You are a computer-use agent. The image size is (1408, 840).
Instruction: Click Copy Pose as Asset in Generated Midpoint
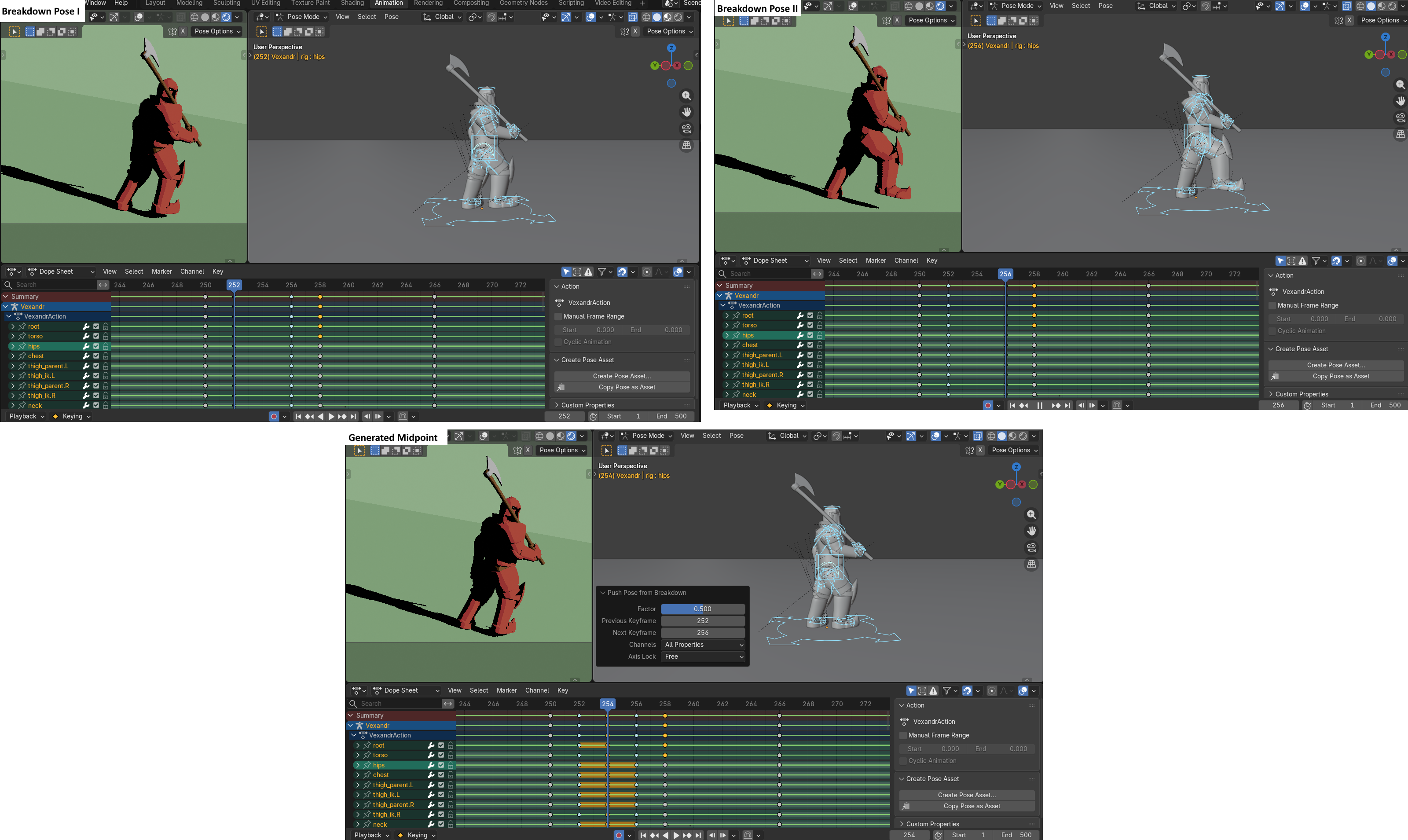coord(967,806)
